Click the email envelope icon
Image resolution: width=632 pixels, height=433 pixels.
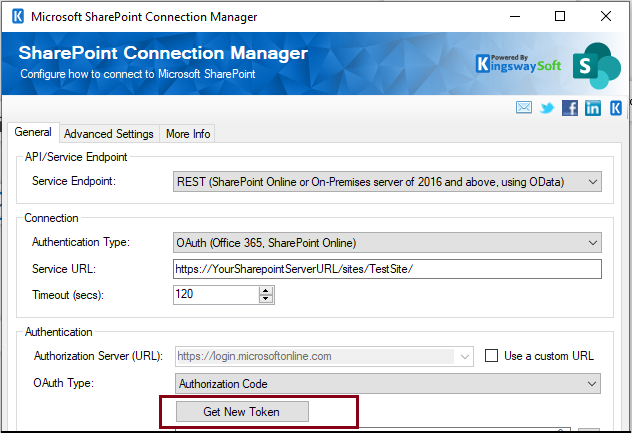(524, 108)
